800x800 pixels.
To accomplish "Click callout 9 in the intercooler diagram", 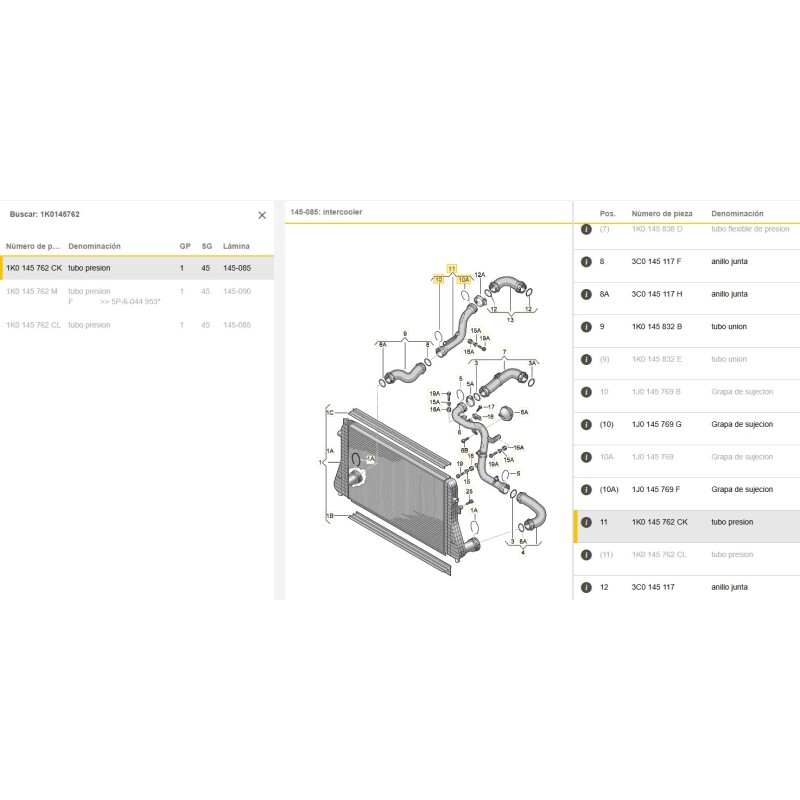I will [x=405, y=334].
